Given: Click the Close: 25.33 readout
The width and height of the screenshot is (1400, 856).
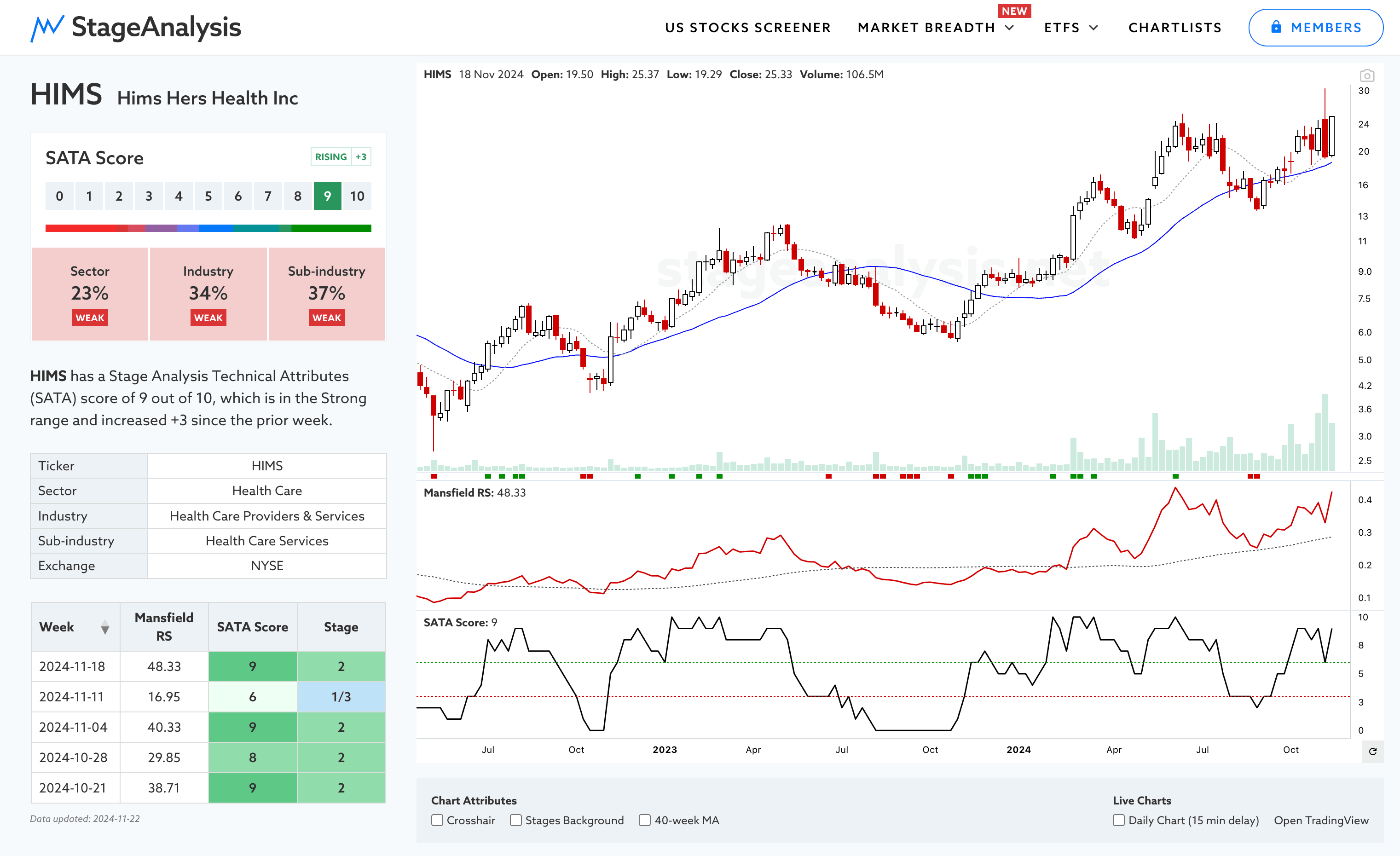Looking at the screenshot, I should [x=760, y=75].
